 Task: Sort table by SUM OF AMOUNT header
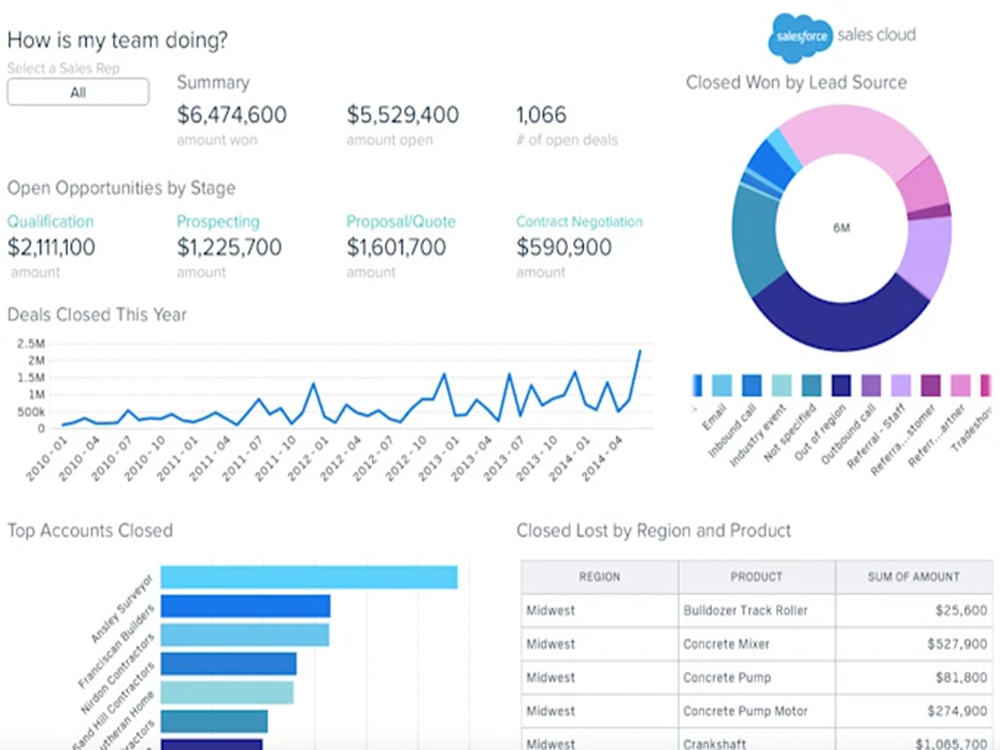914,577
